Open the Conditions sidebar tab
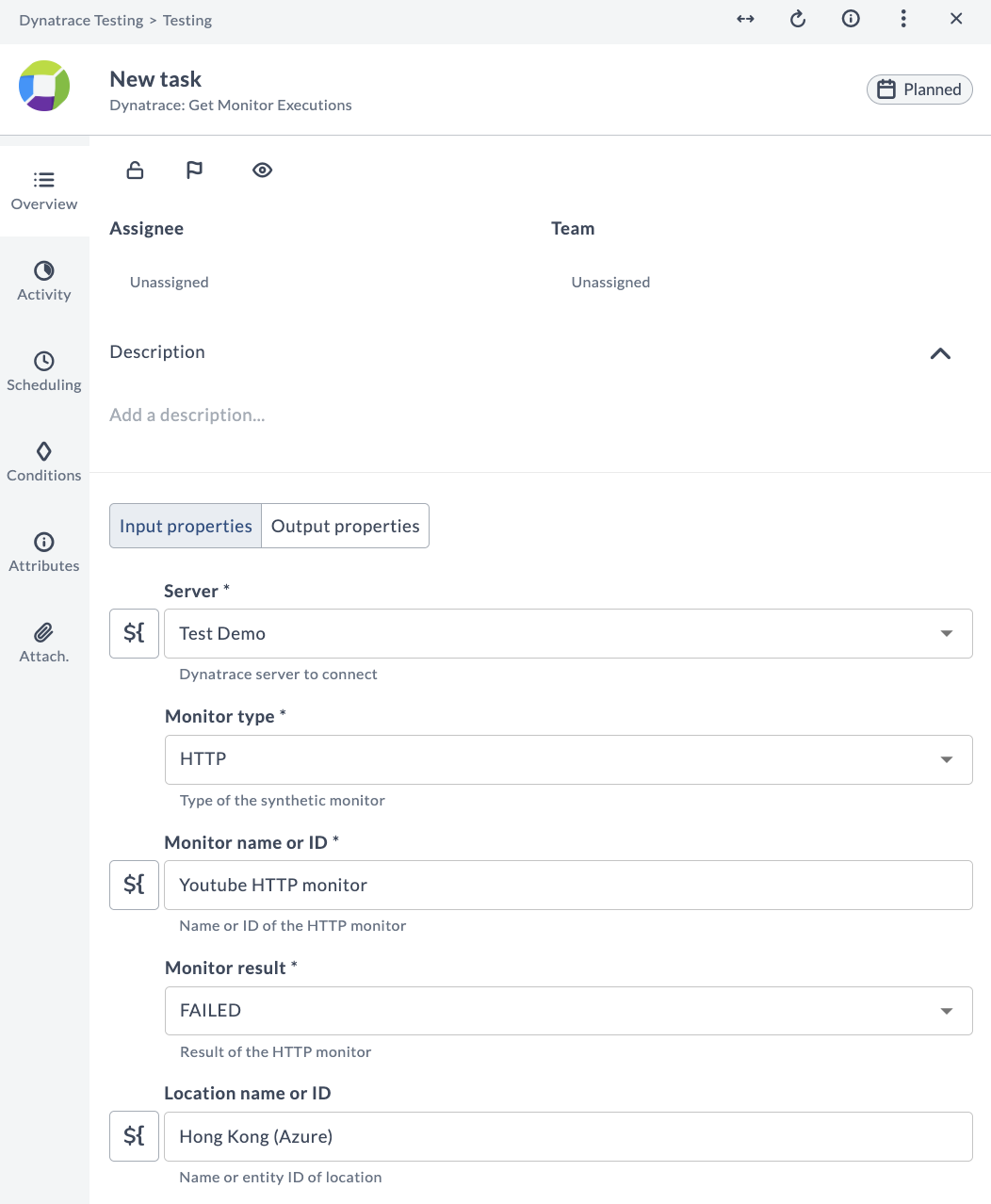 [44, 463]
